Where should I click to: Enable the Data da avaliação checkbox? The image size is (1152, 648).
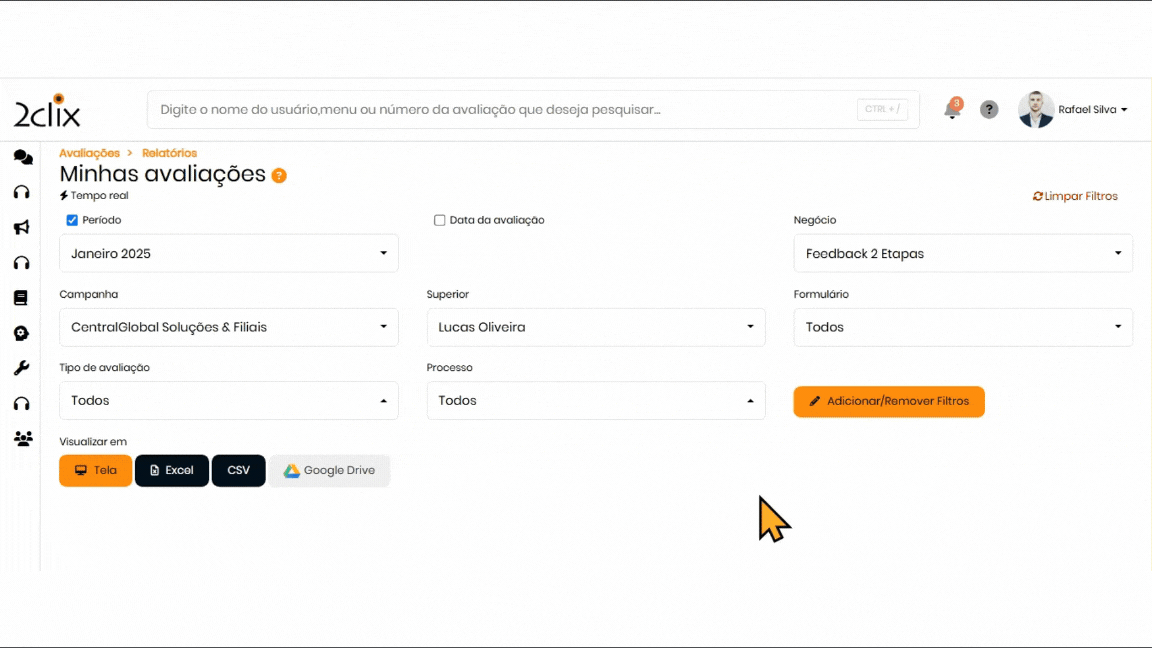(x=439, y=220)
